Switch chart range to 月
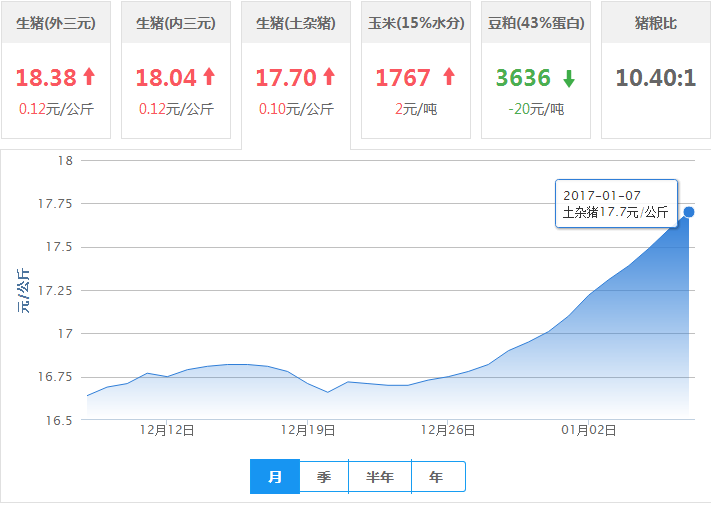Screen dimensions: 711x505 [x=275, y=476]
